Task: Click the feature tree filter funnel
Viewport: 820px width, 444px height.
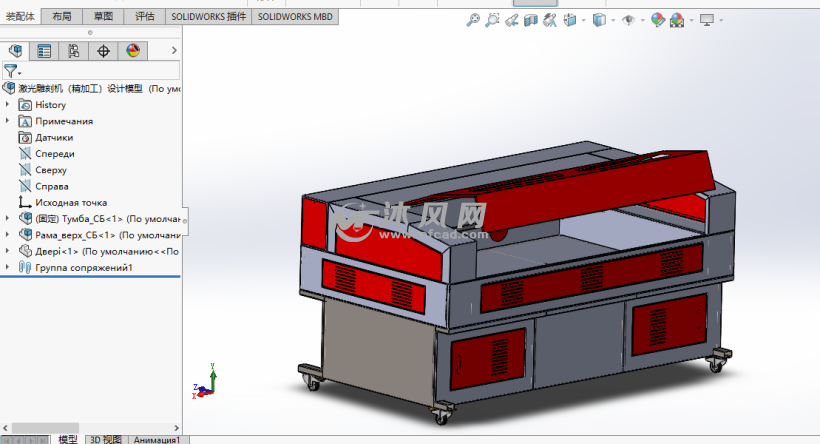Action: point(10,71)
